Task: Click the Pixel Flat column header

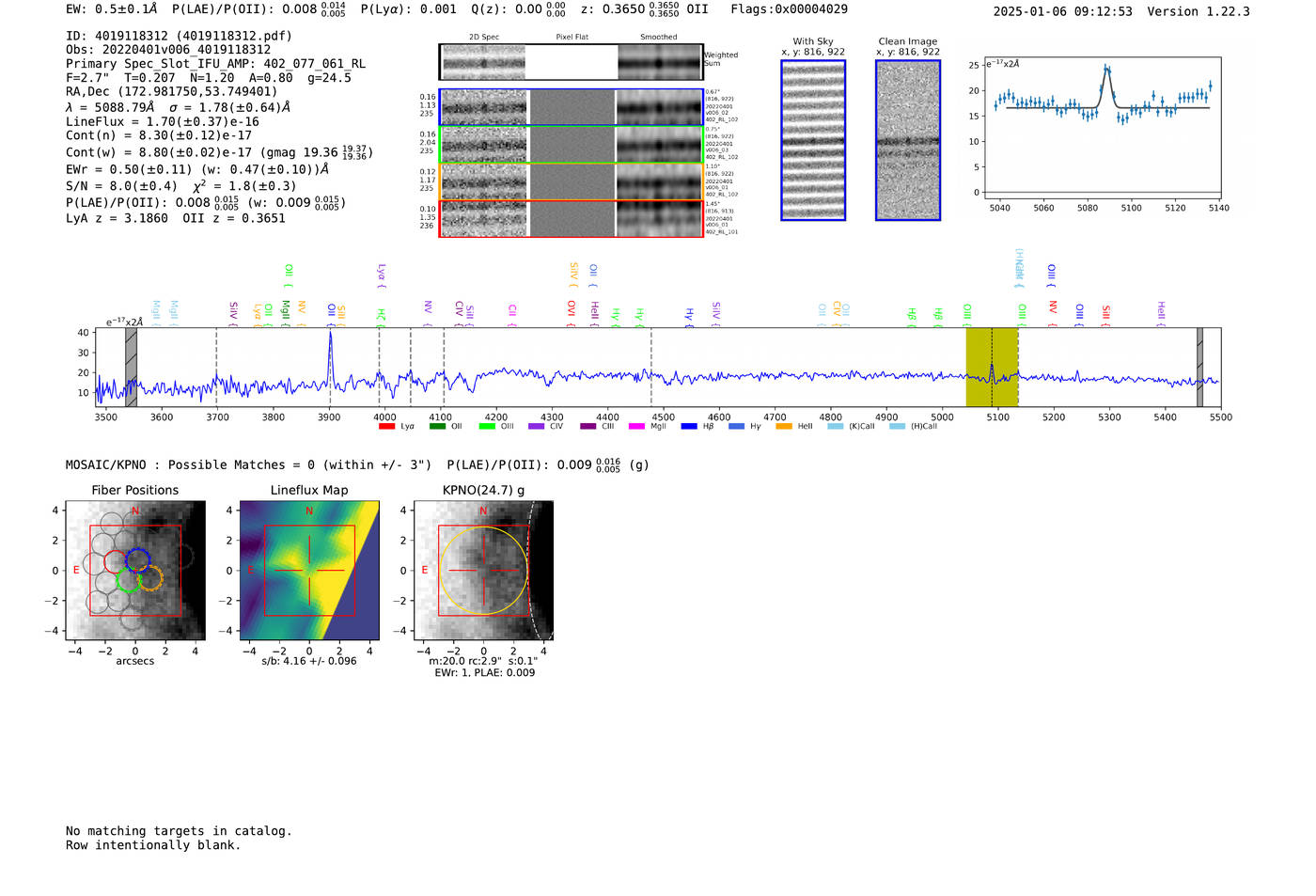Action: pos(572,38)
